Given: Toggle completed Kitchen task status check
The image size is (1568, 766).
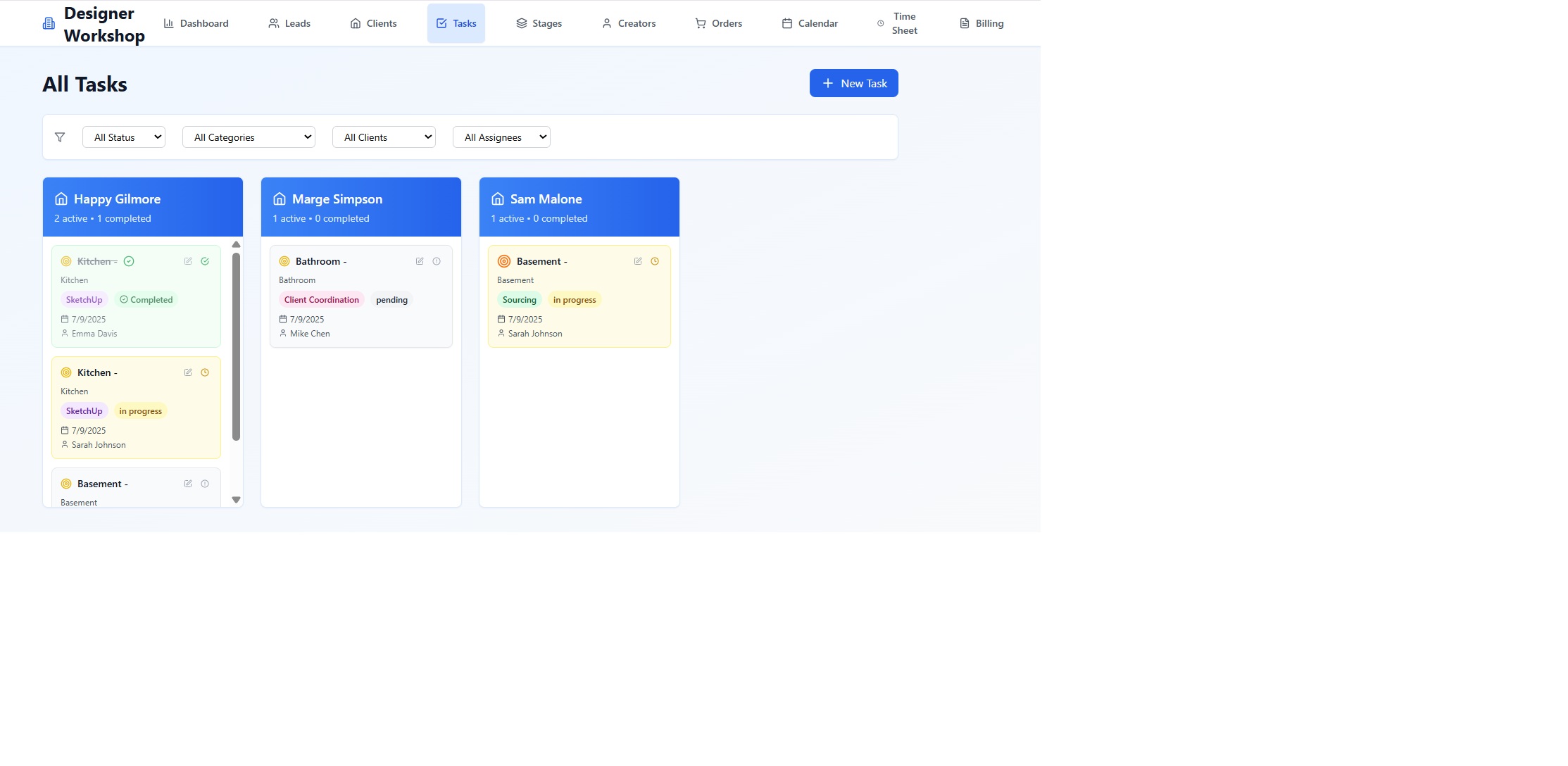Looking at the screenshot, I should (205, 261).
